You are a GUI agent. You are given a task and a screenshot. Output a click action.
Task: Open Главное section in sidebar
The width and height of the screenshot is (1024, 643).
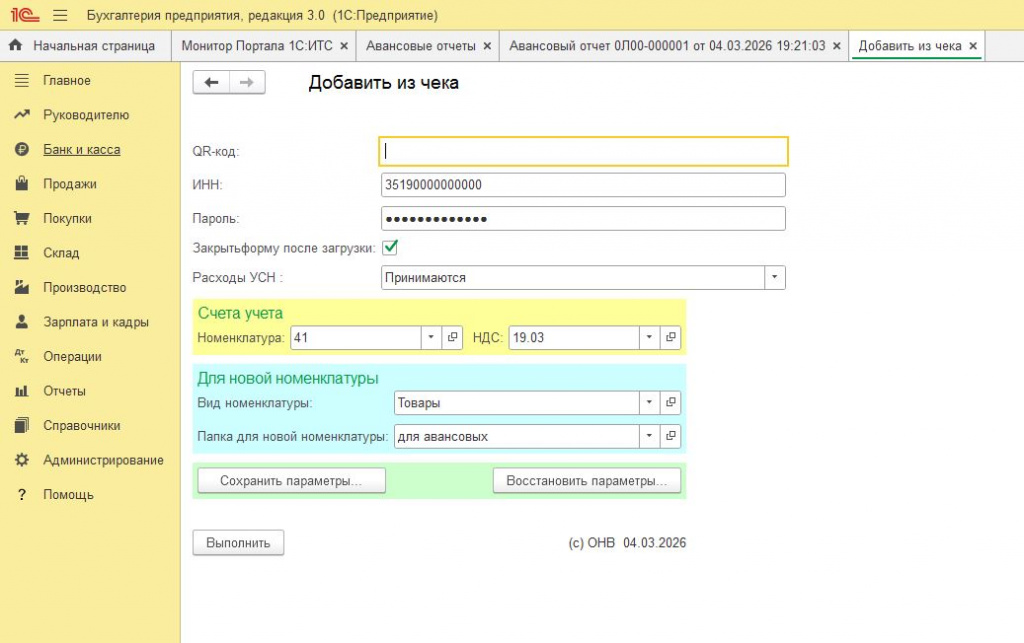[x=67, y=80]
